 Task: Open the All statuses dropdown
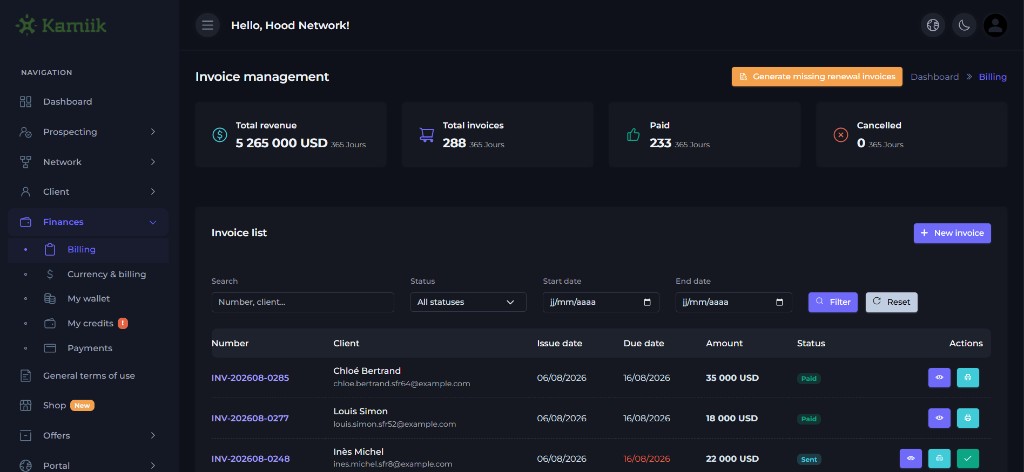point(468,302)
